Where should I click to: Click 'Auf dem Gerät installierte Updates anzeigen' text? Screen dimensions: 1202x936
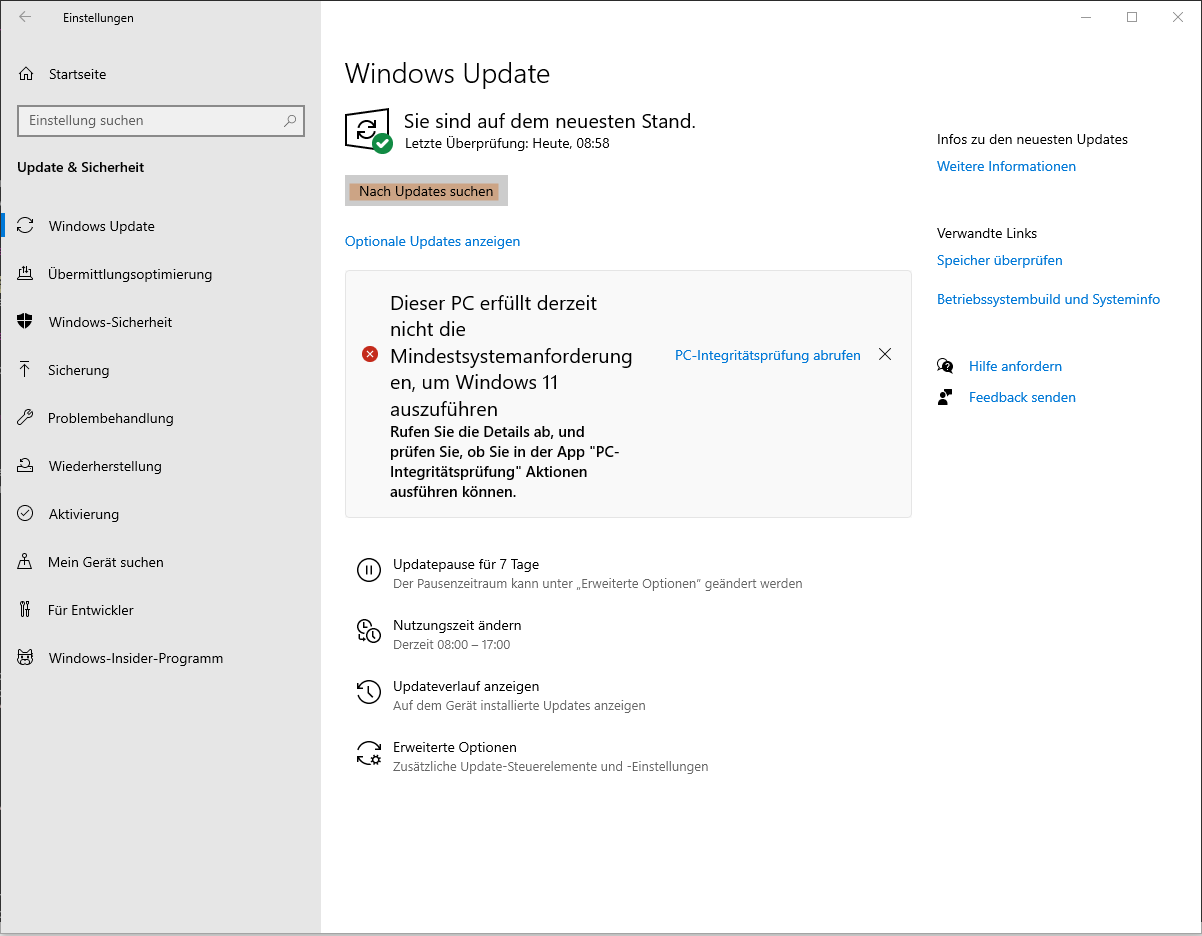coord(519,705)
